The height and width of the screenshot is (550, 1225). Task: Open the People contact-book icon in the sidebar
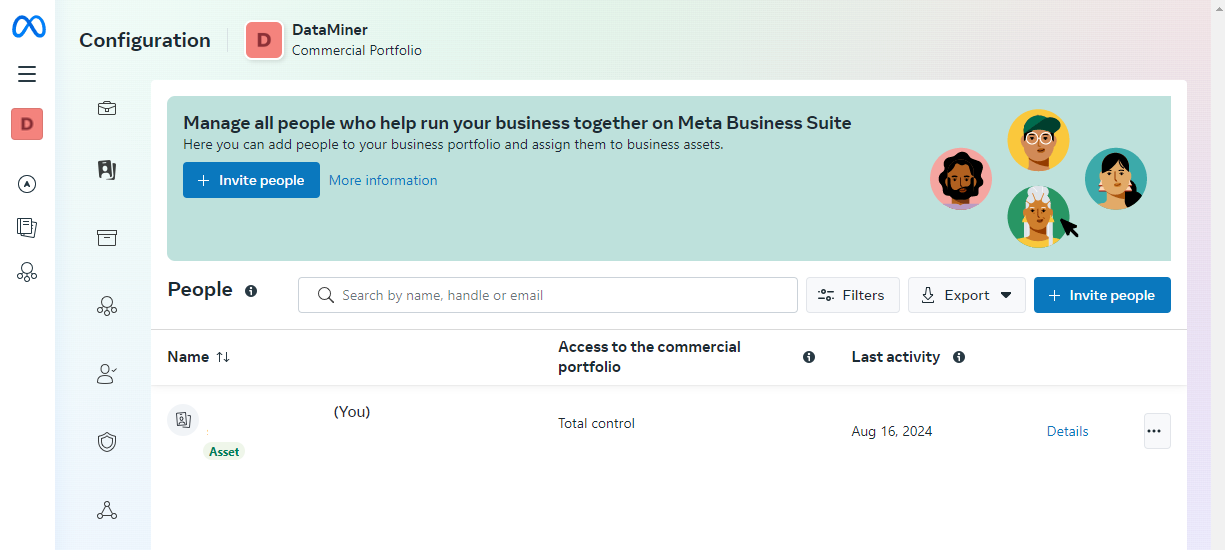[x=107, y=170]
